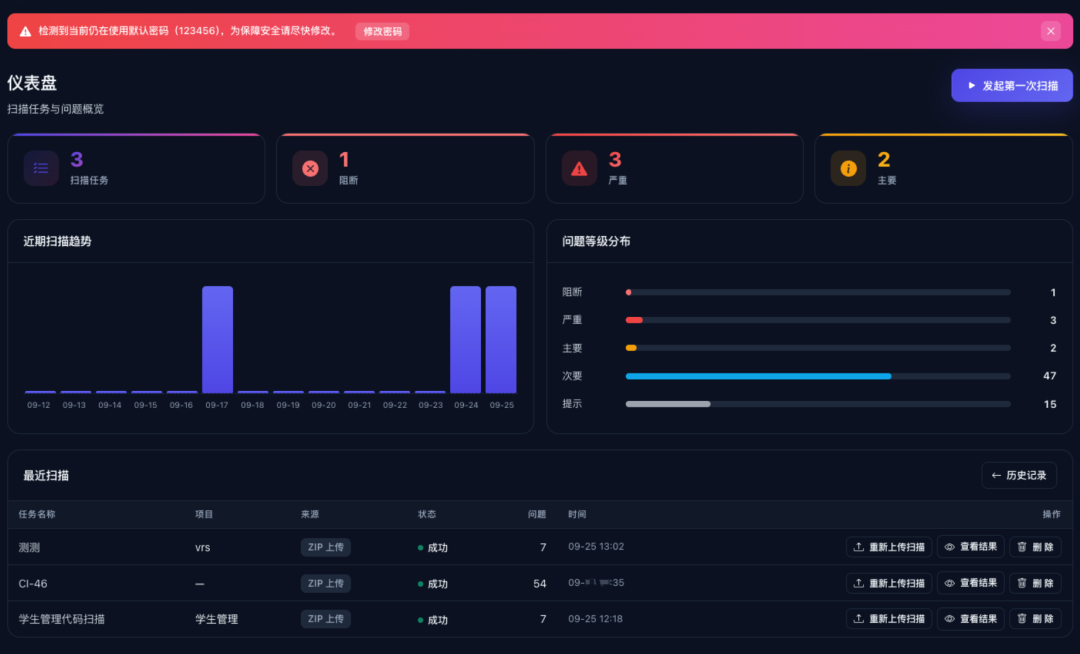The image size is (1080, 654).
Task: Click the grey 提示 distribution bar
Action: tap(667, 403)
